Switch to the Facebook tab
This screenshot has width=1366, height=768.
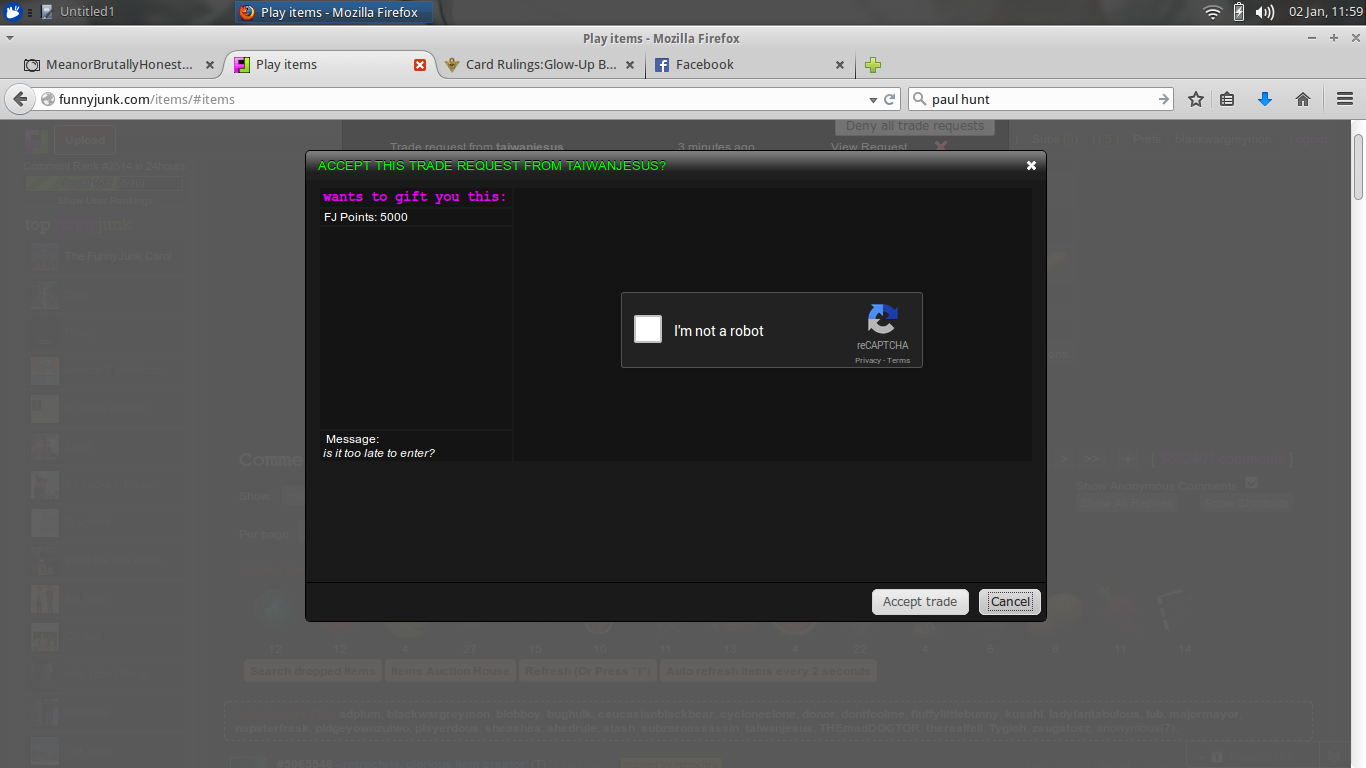click(x=705, y=65)
